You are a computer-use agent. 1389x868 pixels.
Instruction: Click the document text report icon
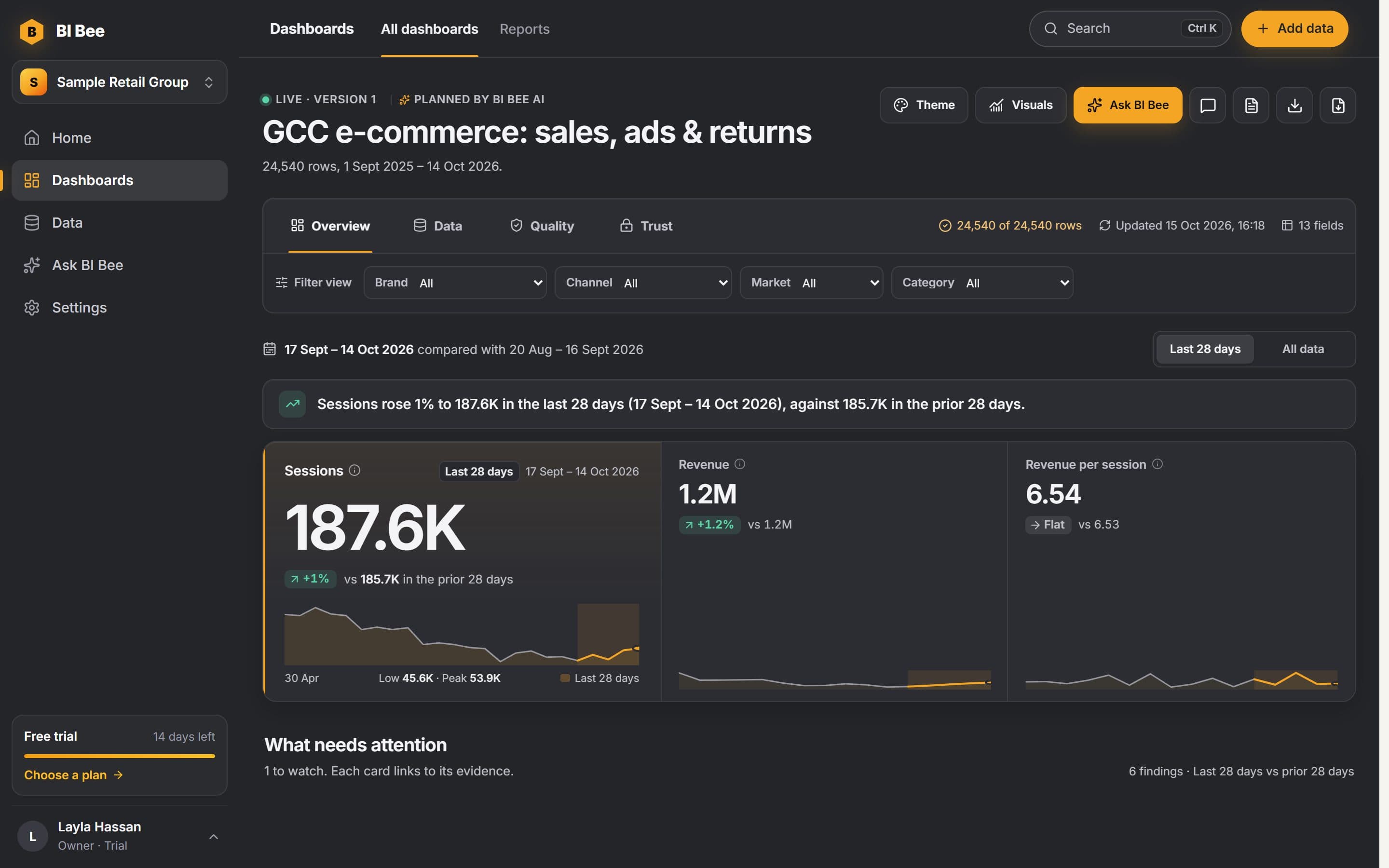pyautogui.click(x=1251, y=105)
